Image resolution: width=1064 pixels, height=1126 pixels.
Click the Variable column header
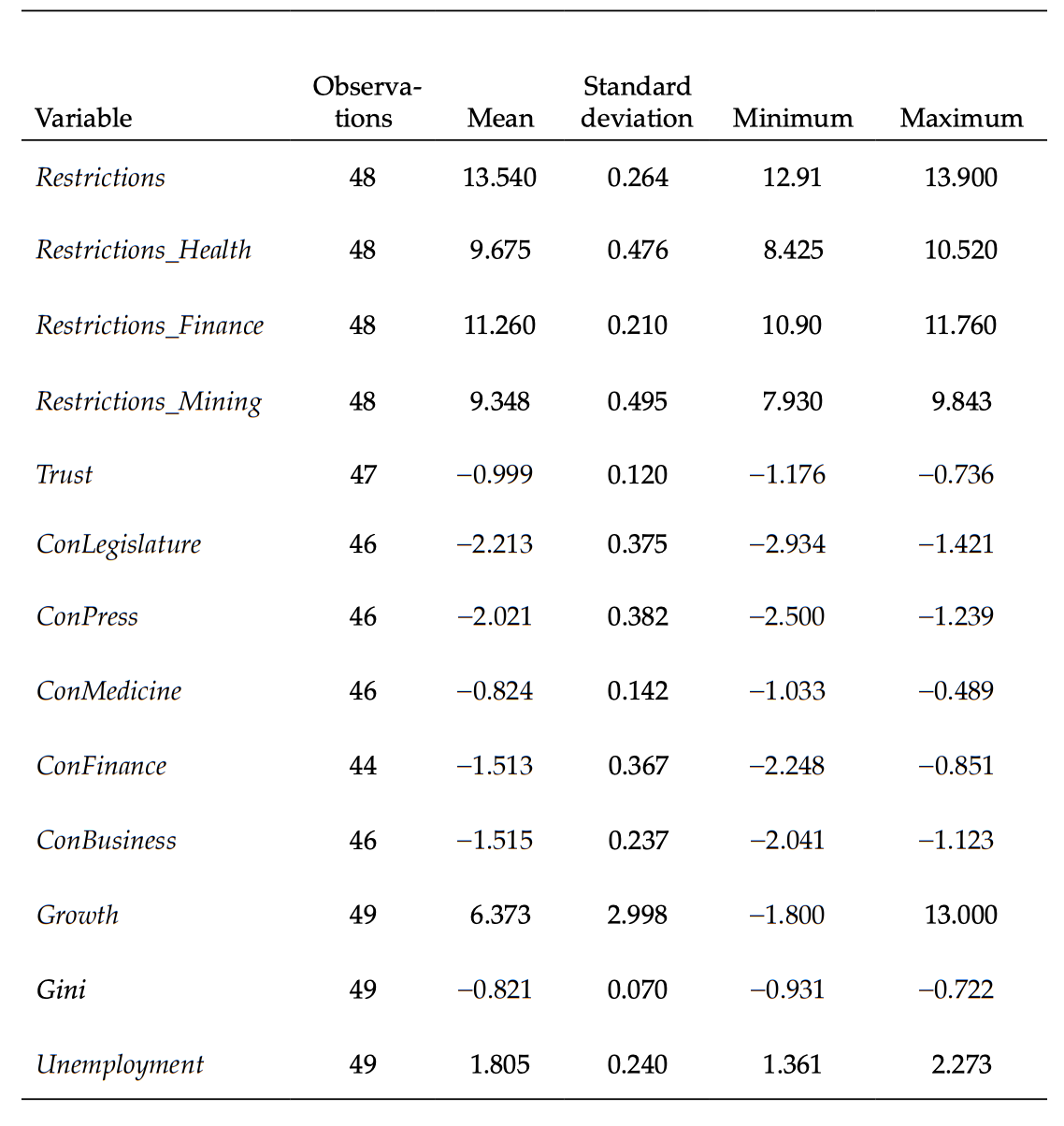coord(83,118)
